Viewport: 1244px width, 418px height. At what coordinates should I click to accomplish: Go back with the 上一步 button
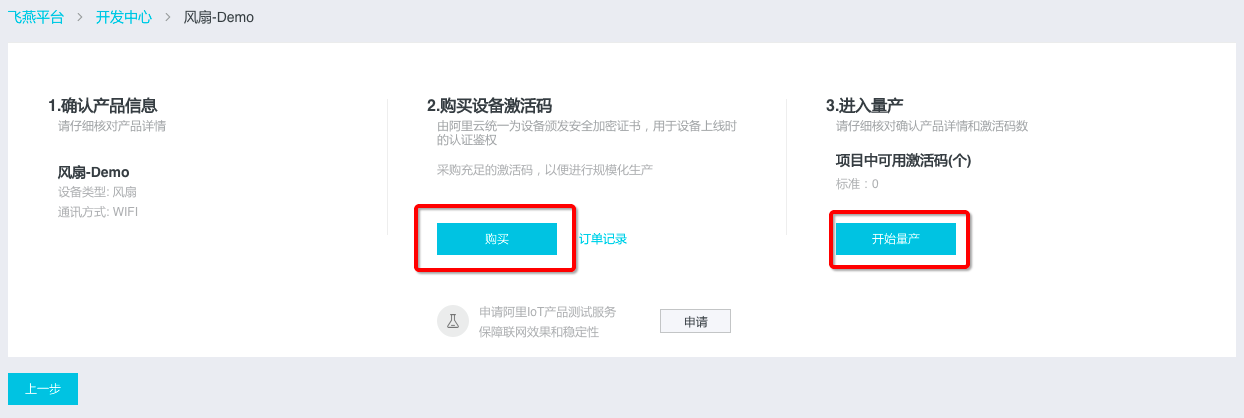(x=43, y=390)
